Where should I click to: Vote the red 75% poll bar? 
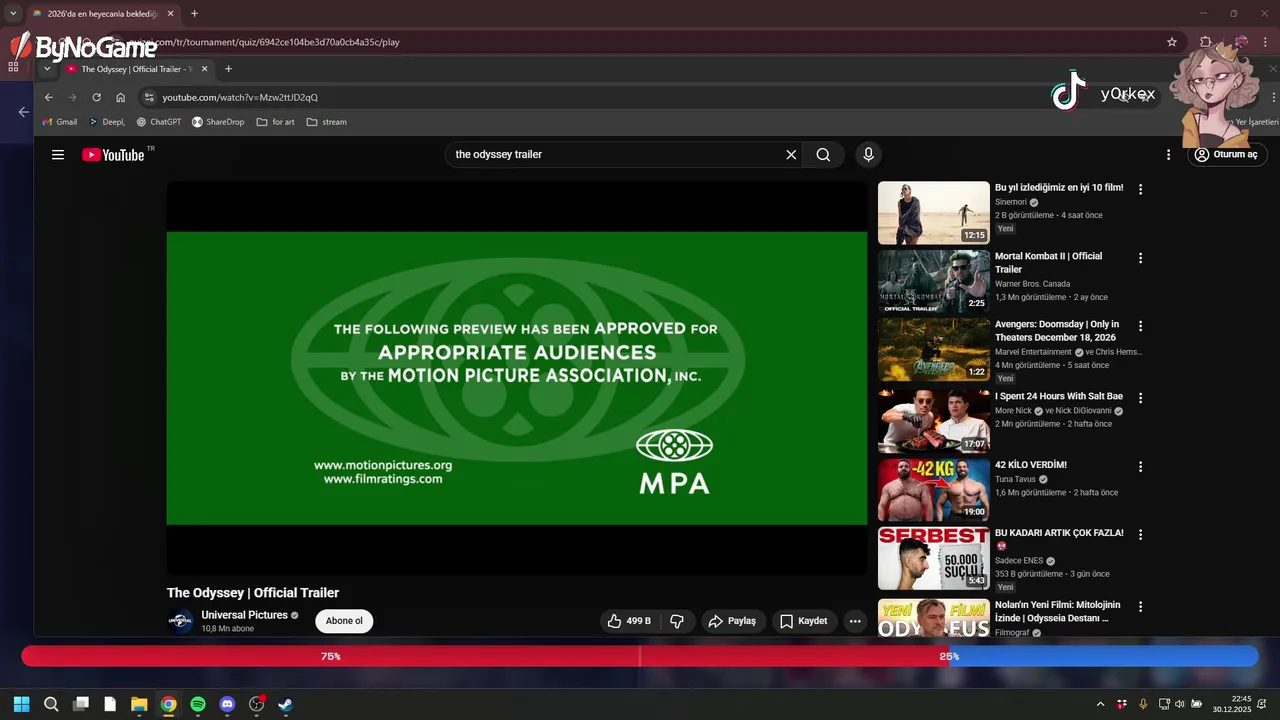click(x=330, y=656)
